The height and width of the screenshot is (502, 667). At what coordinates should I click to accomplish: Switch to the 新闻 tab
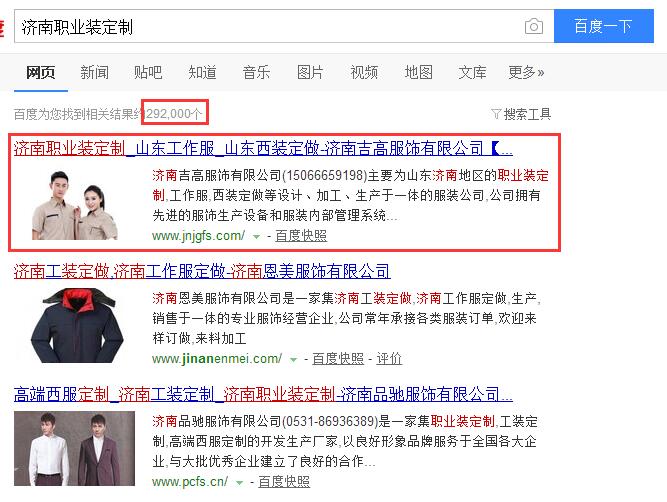pyautogui.click(x=94, y=72)
